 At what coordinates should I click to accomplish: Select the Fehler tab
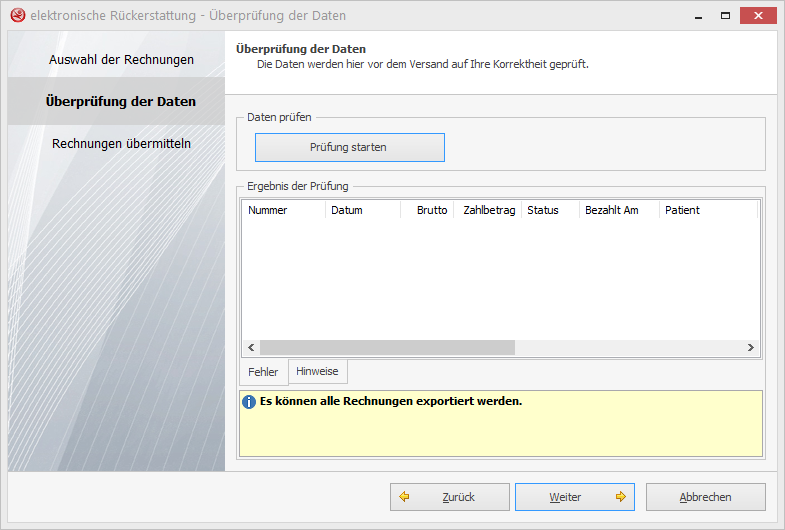tap(263, 372)
